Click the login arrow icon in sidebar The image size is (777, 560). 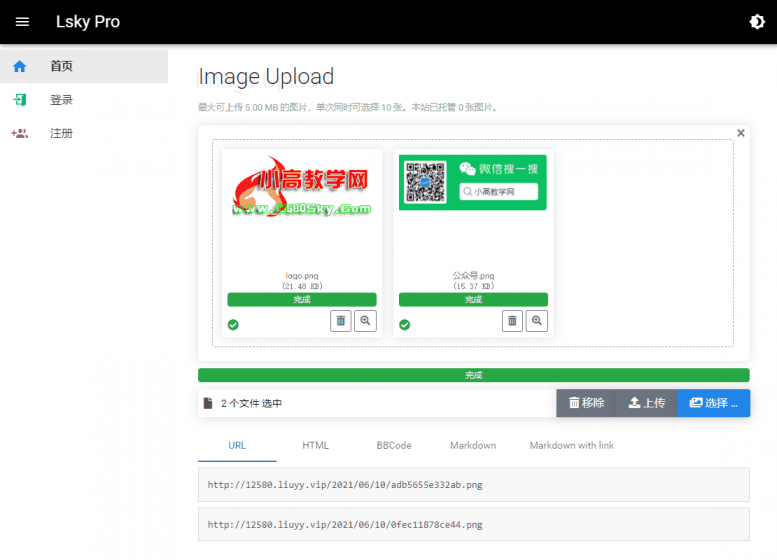tap(19, 100)
